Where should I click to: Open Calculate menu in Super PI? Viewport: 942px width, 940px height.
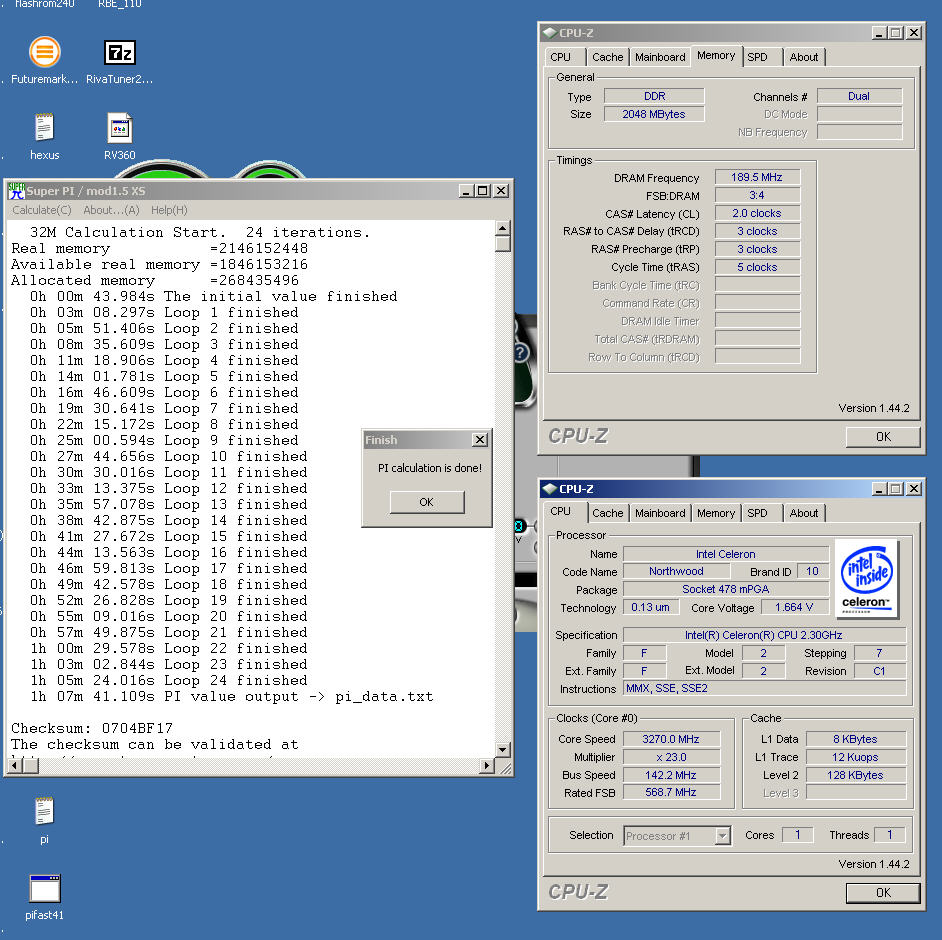pos(41,210)
